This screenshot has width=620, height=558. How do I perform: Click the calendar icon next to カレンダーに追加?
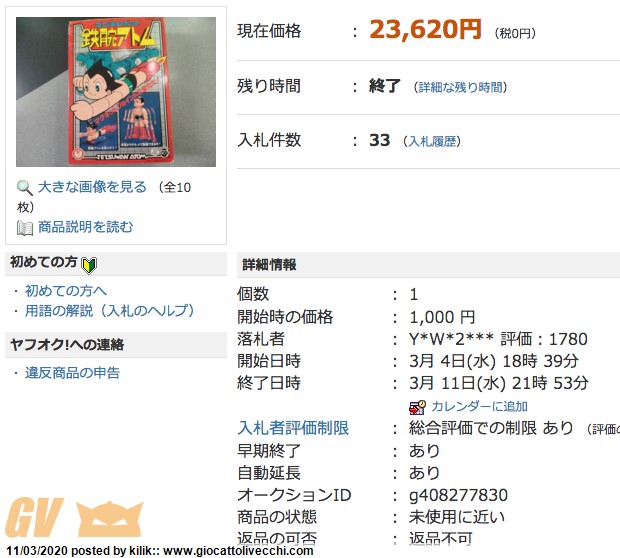pos(417,407)
